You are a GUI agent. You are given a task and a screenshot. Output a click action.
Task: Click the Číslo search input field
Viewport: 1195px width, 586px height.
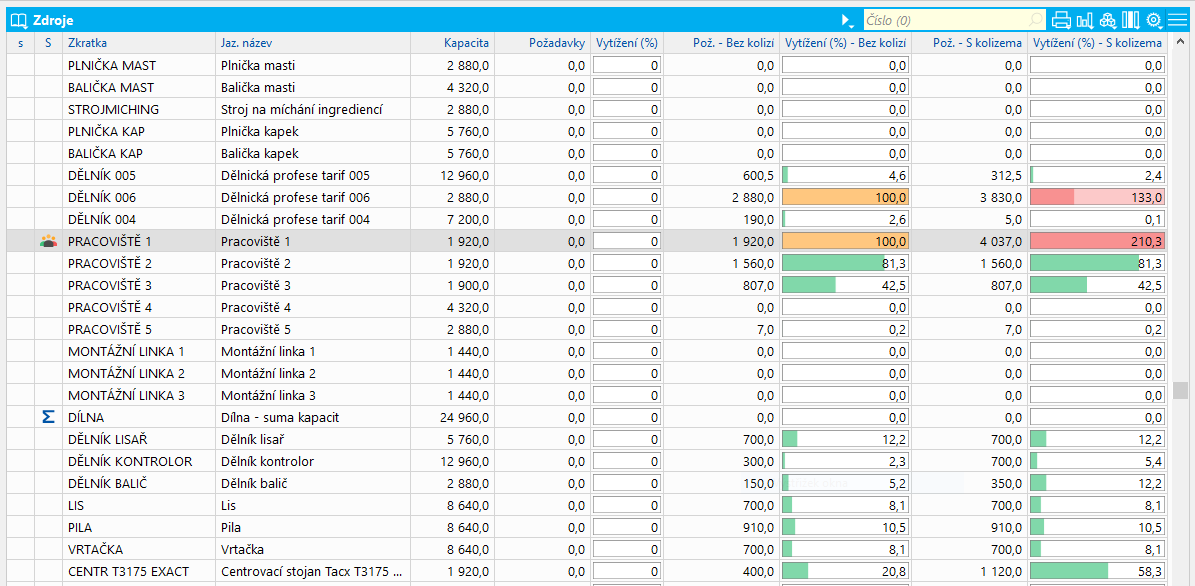click(x=940, y=20)
